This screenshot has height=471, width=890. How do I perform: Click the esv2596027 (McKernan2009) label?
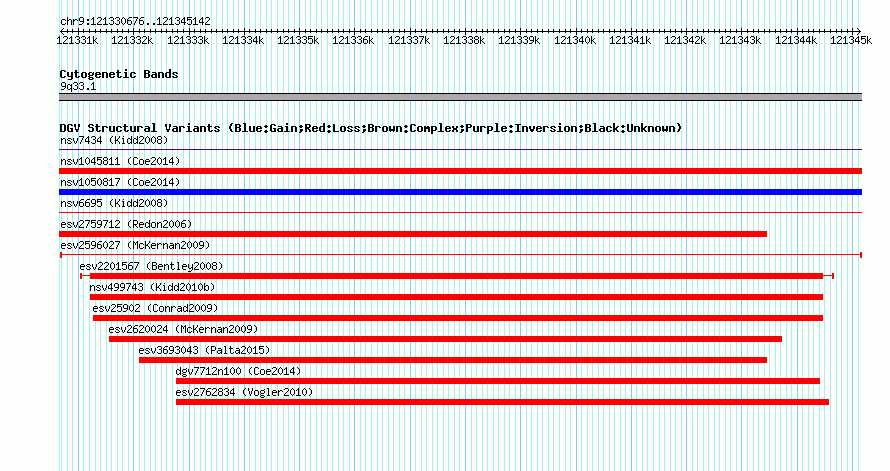pos(135,245)
